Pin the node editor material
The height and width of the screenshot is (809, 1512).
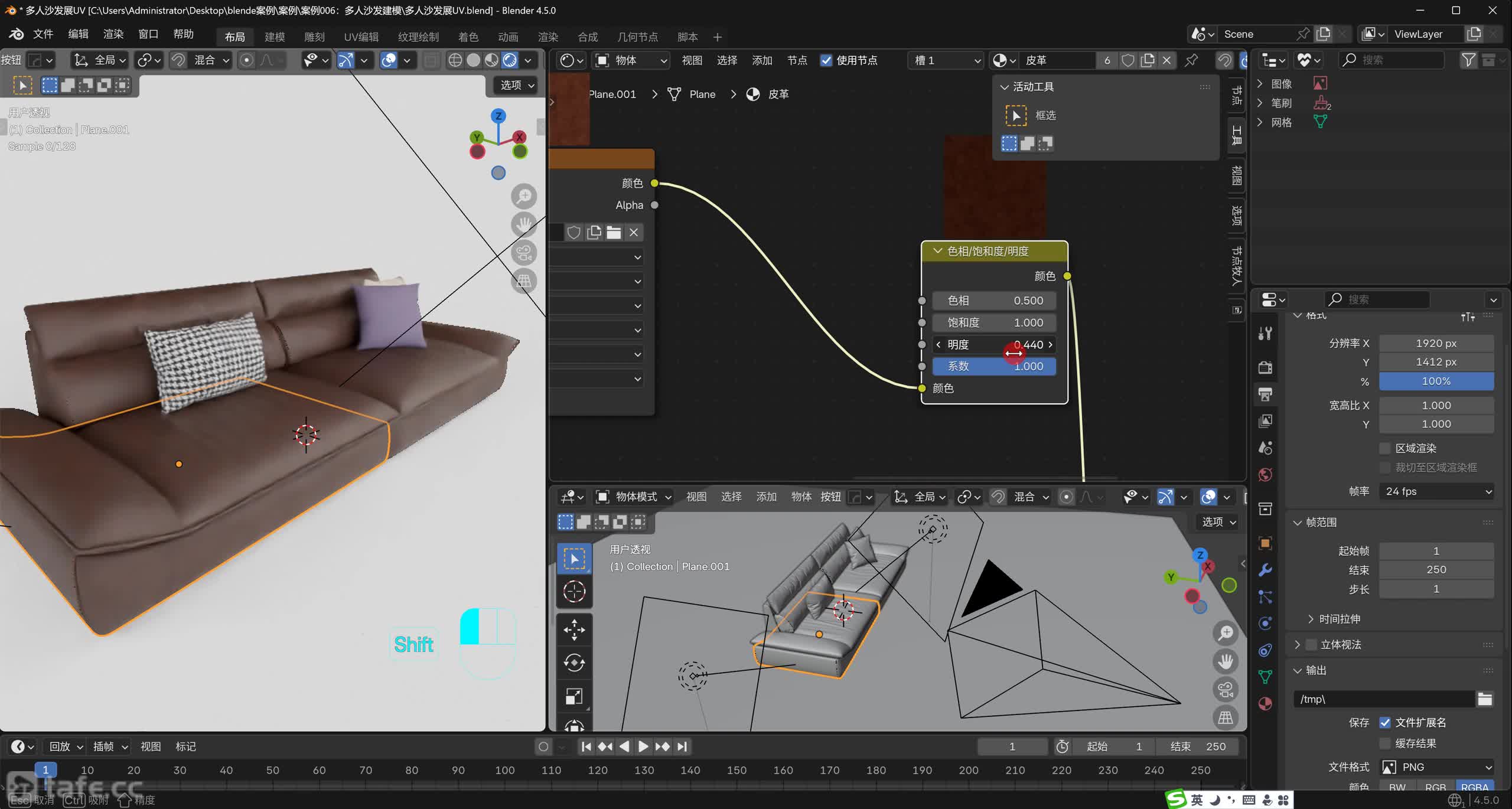point(1191,60)
